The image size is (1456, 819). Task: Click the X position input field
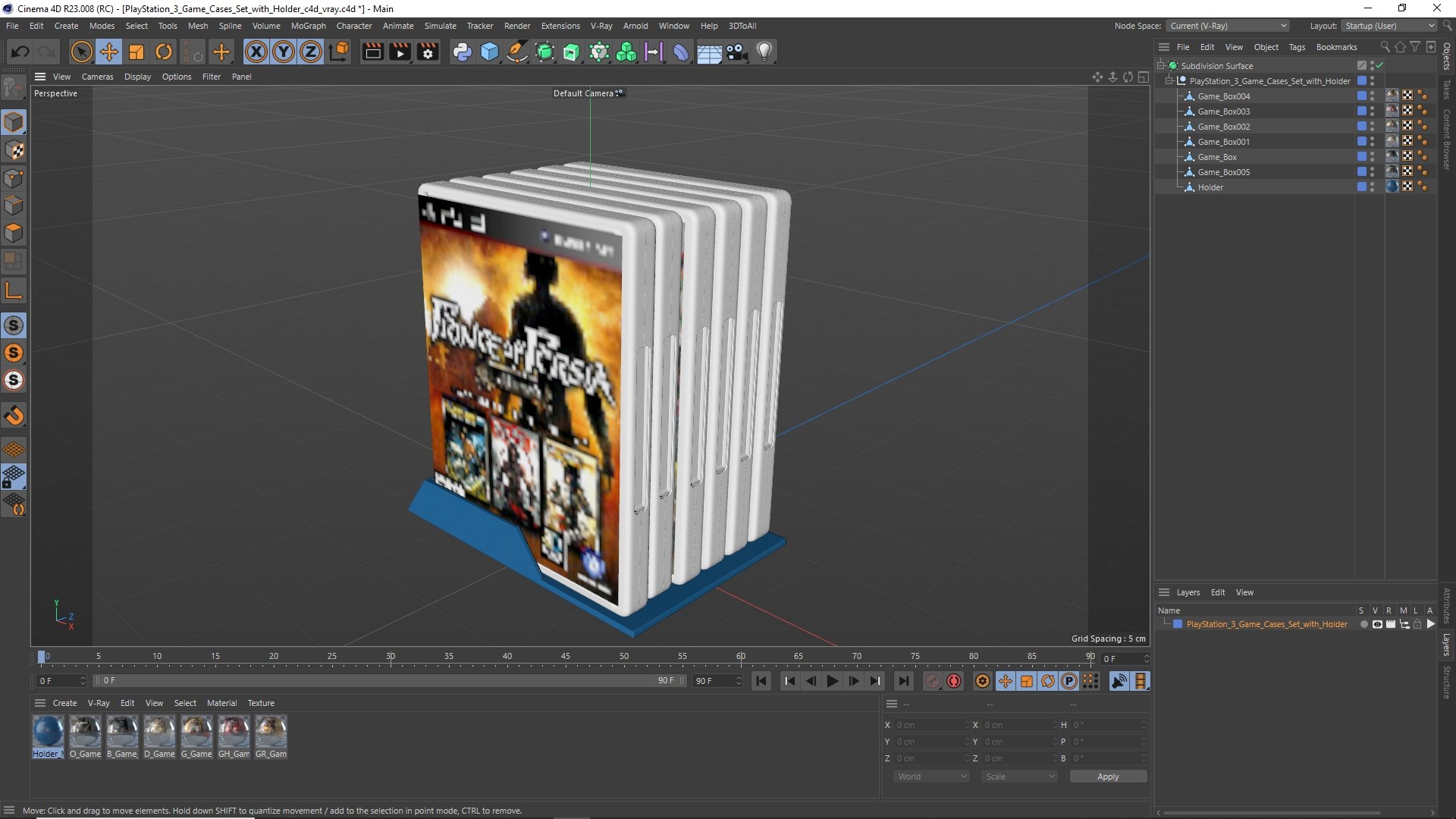coord(931,725)
